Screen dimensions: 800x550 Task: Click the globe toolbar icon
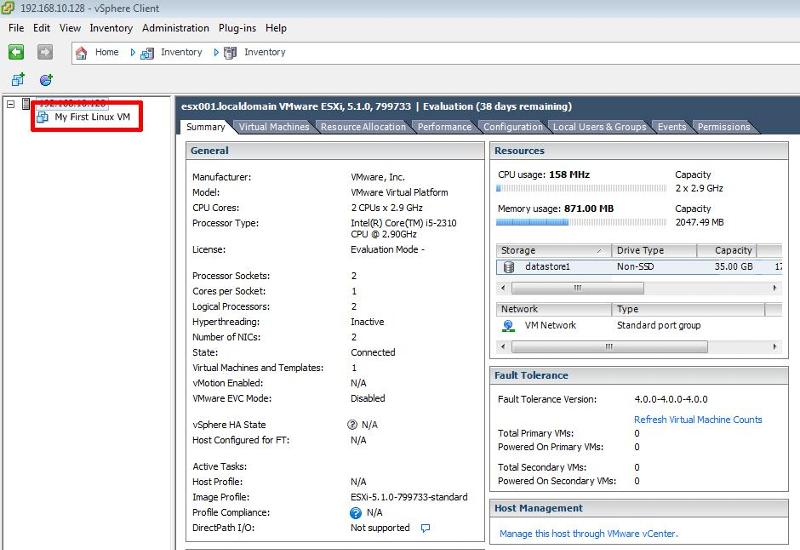pos(46,80)
